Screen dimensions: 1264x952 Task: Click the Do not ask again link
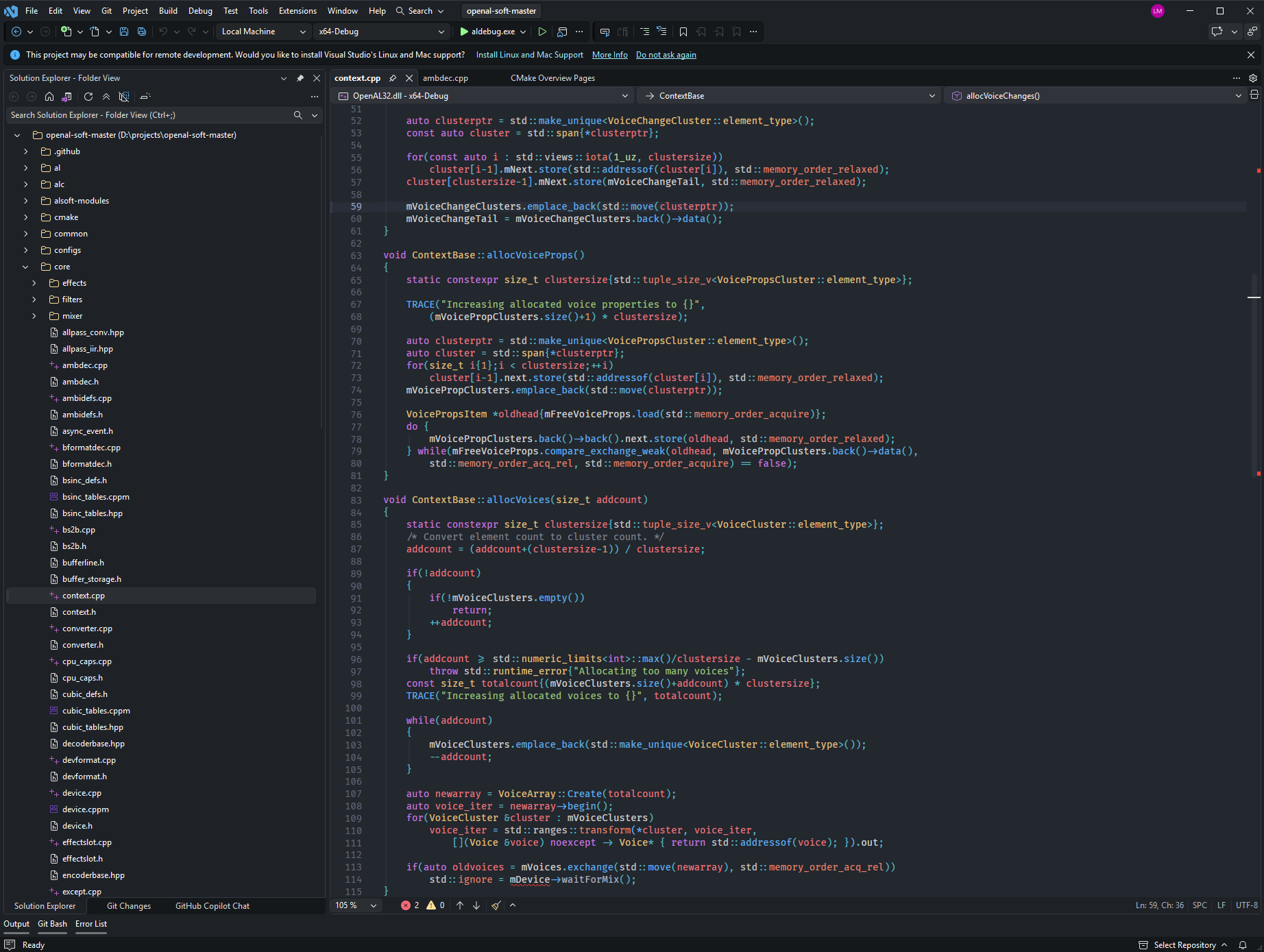tap(666, 55)
